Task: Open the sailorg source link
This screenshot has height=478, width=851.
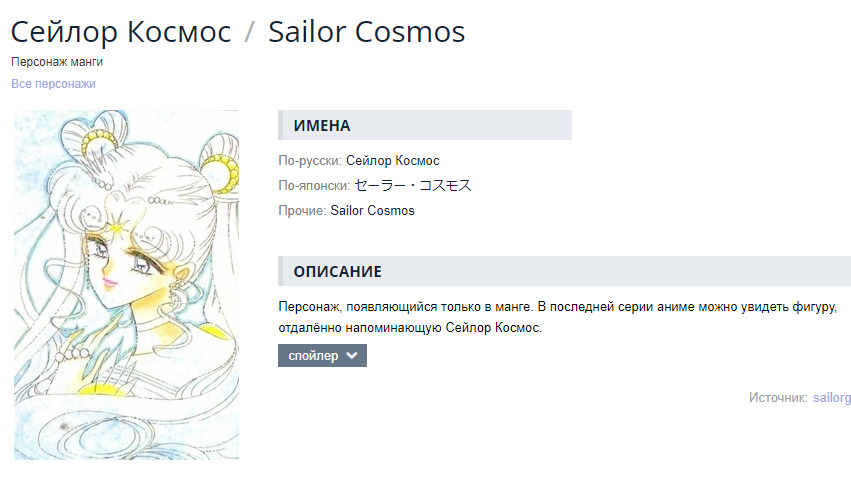Action: pyautogui.click(x=832, y=398)
